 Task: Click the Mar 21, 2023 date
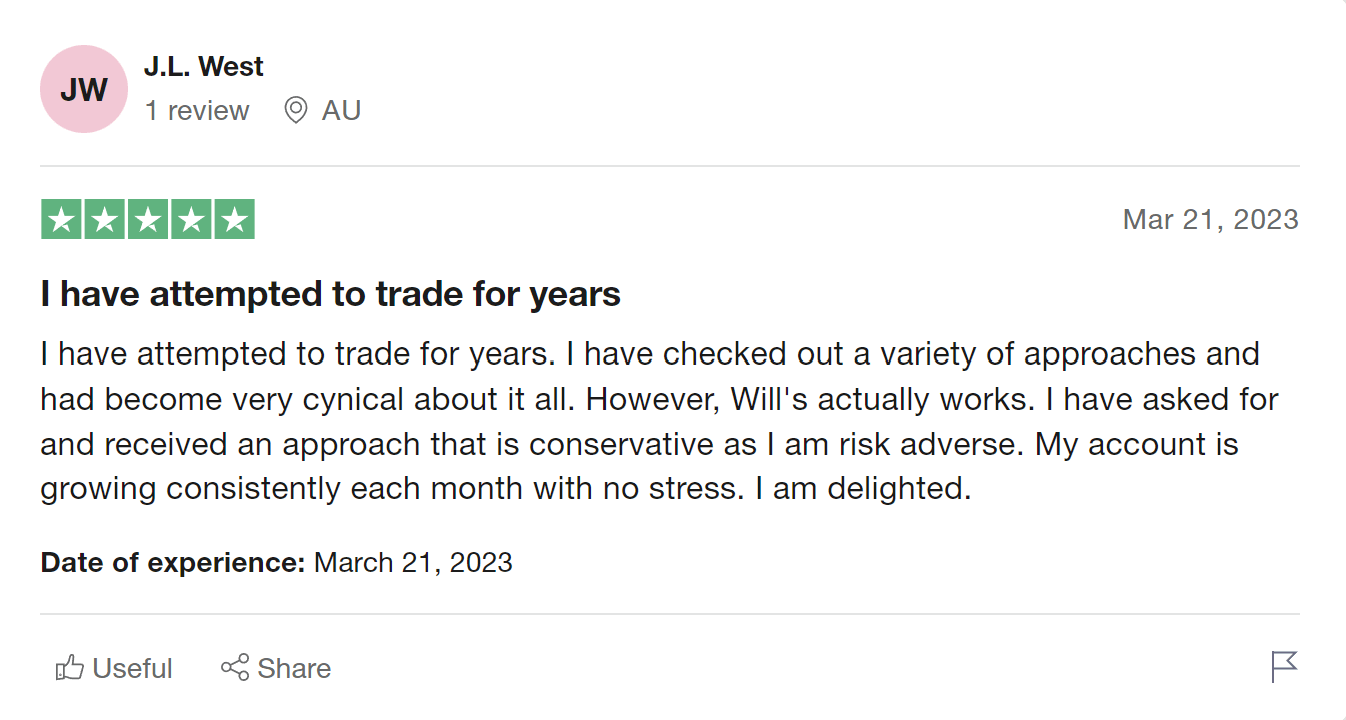tap(1211, 219)
